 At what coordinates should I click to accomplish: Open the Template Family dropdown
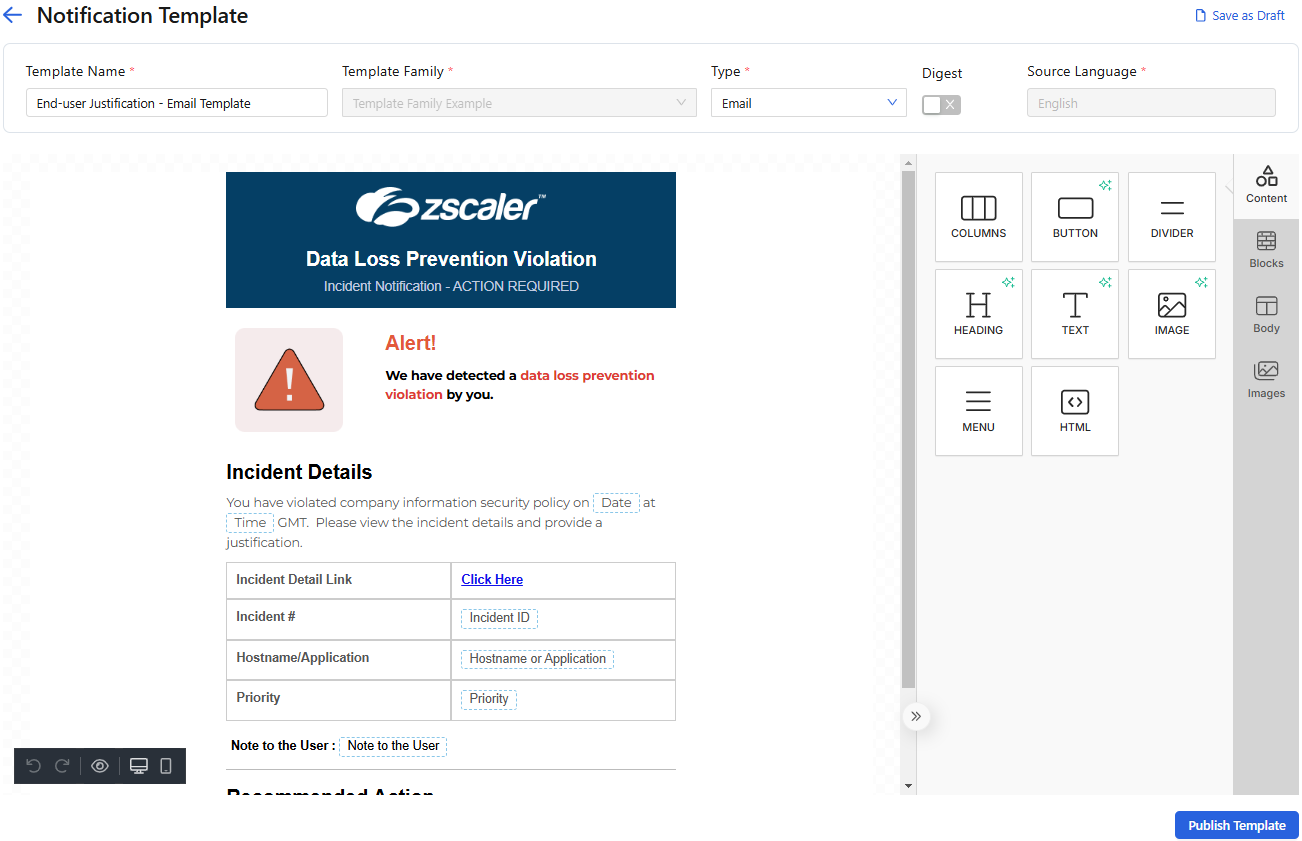click(519, 102)
